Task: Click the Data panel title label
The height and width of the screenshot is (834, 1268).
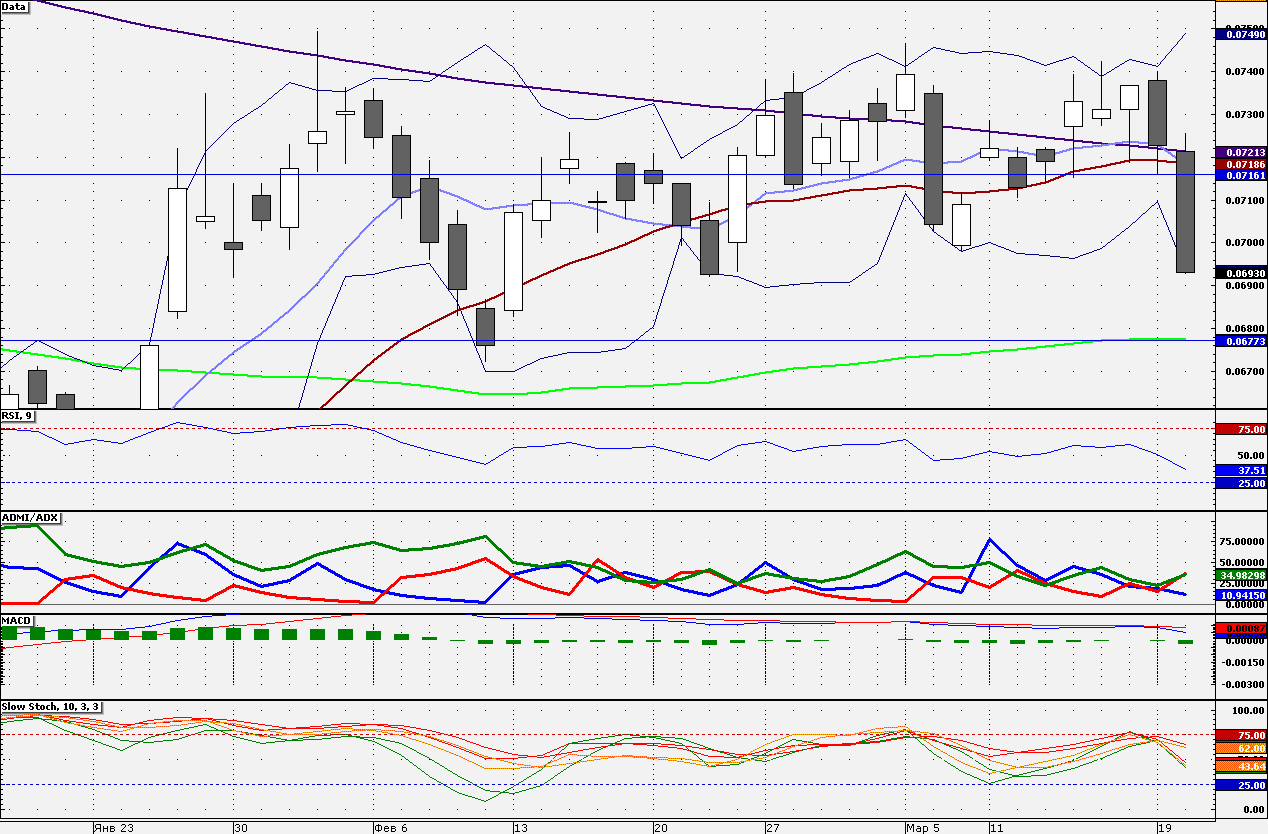Action: [x=15, y=6]
